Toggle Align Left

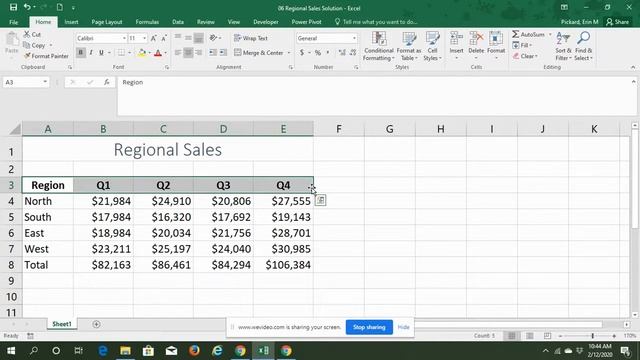pyautogui.click(x=178, y=53)
